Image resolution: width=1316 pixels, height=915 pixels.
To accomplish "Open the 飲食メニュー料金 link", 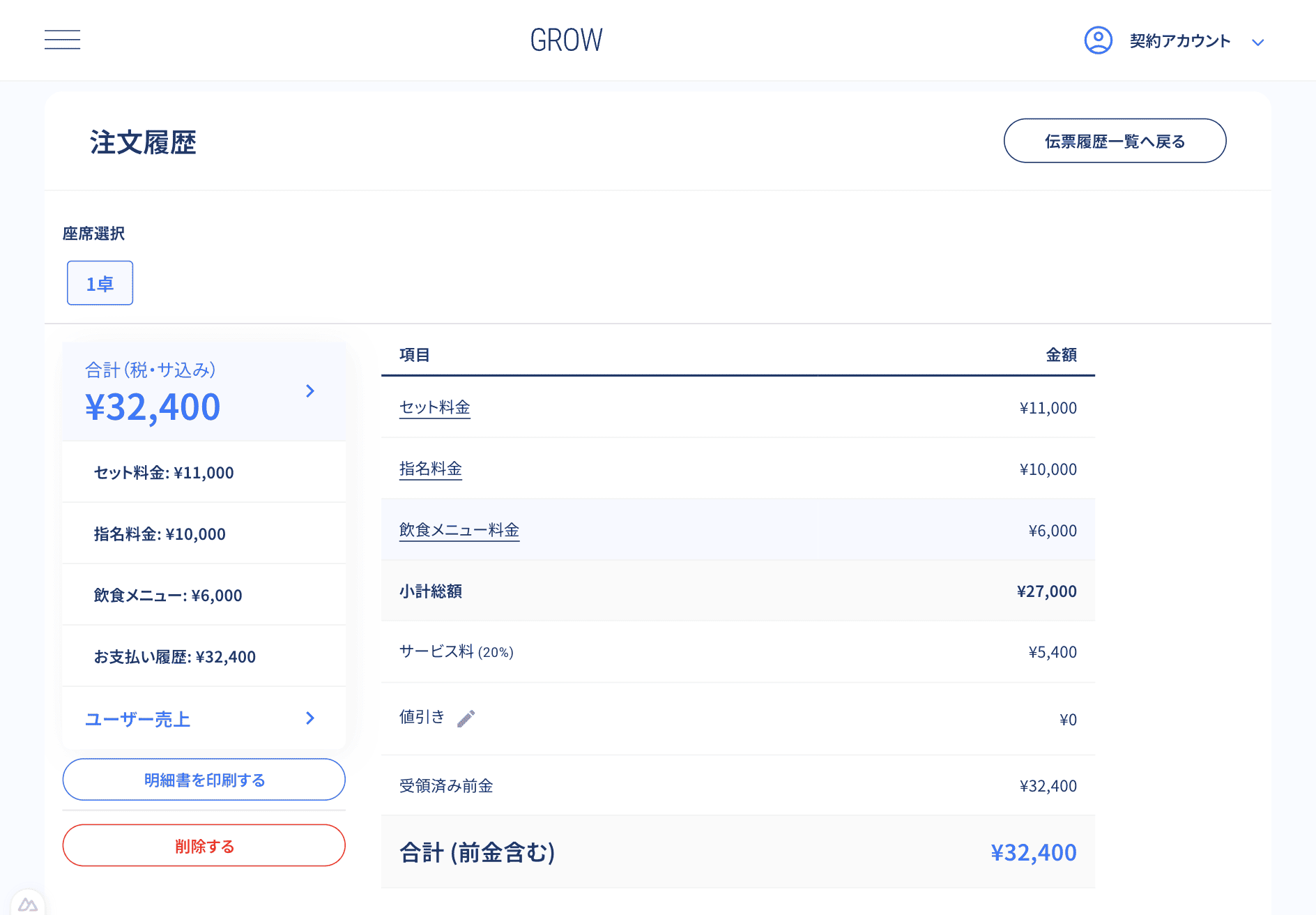I will pos(459,530).
